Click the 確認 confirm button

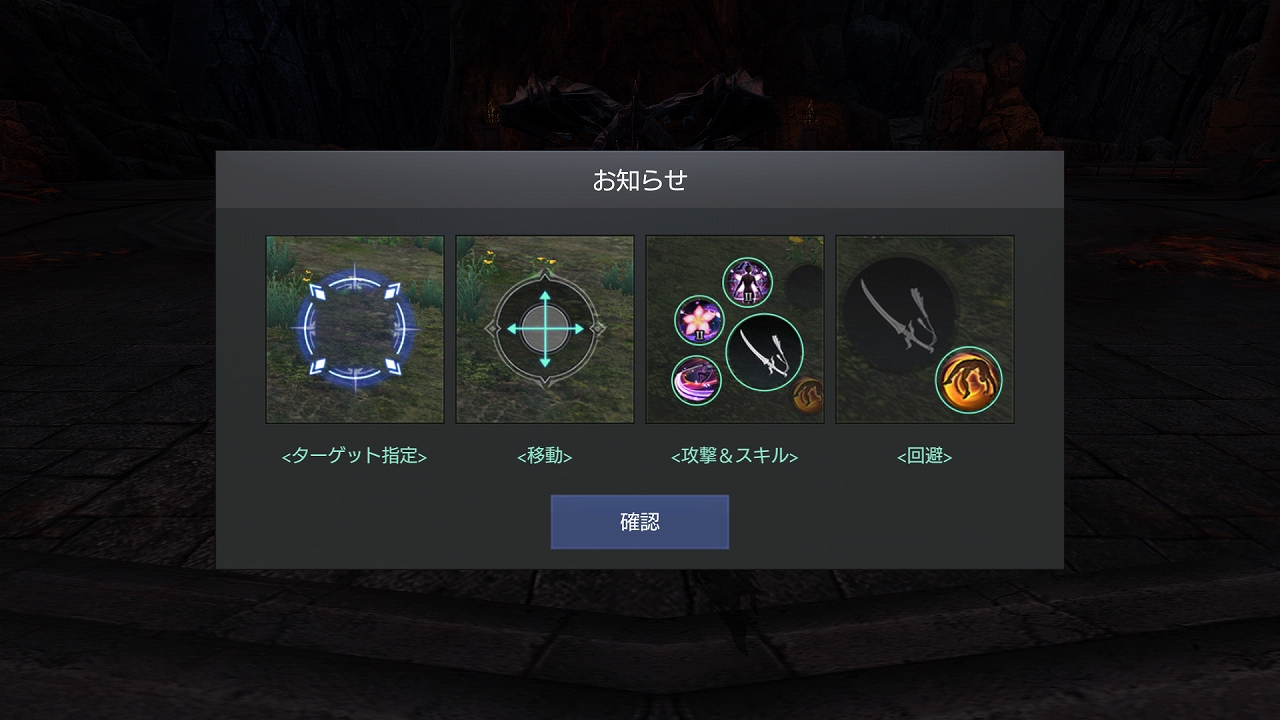[x=640, y=522]
